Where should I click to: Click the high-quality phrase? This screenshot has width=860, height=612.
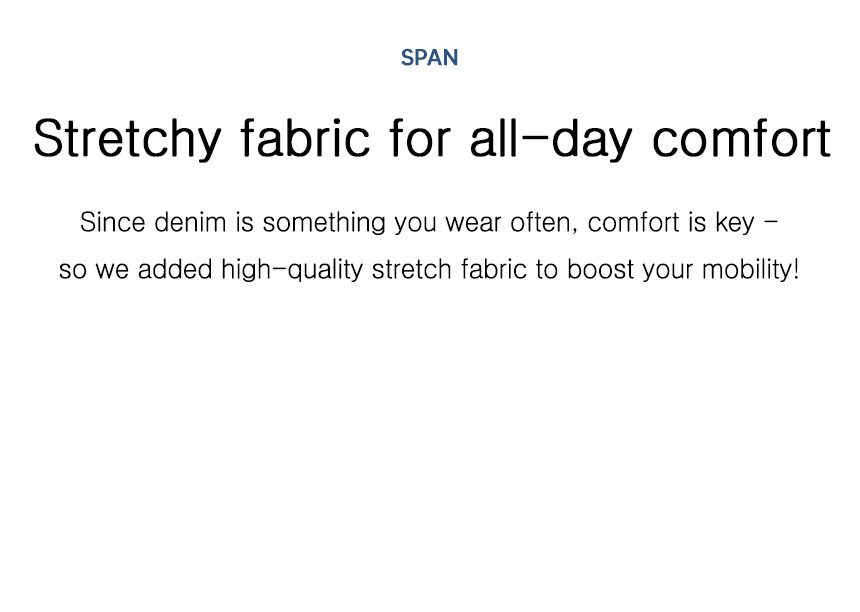pos(292,271)
